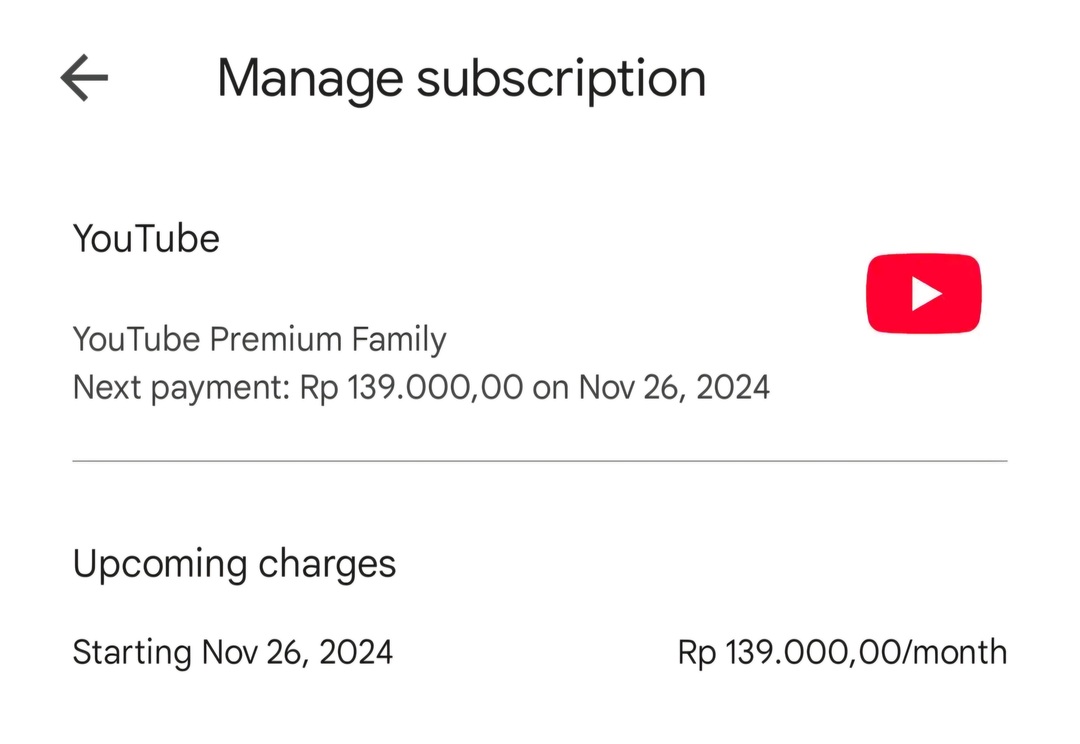Click the Rp 139.000,00/month price
Viewport: 1080px width, 744px height.
pos(842,653)
